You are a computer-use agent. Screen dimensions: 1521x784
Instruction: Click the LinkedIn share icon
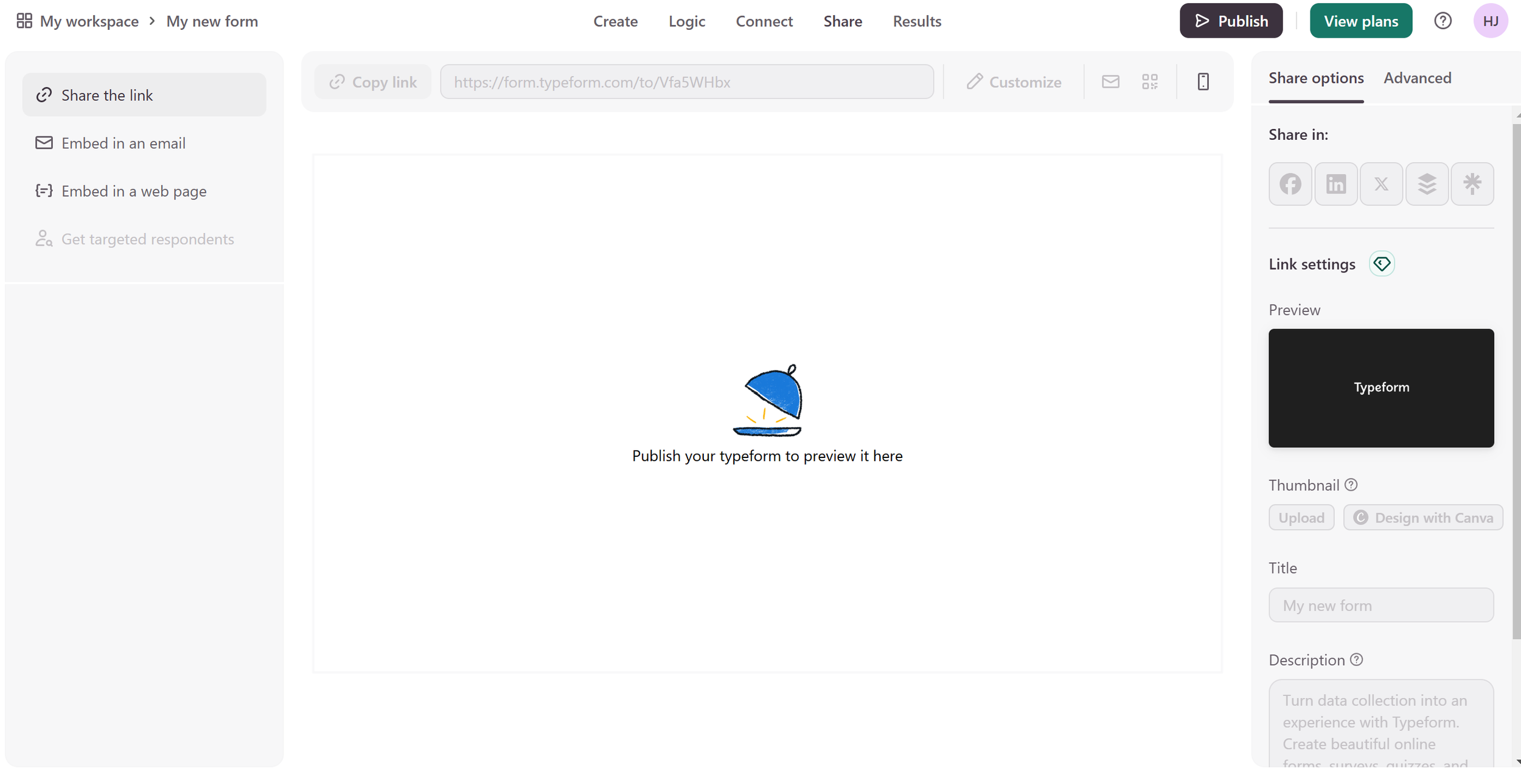1335,184
